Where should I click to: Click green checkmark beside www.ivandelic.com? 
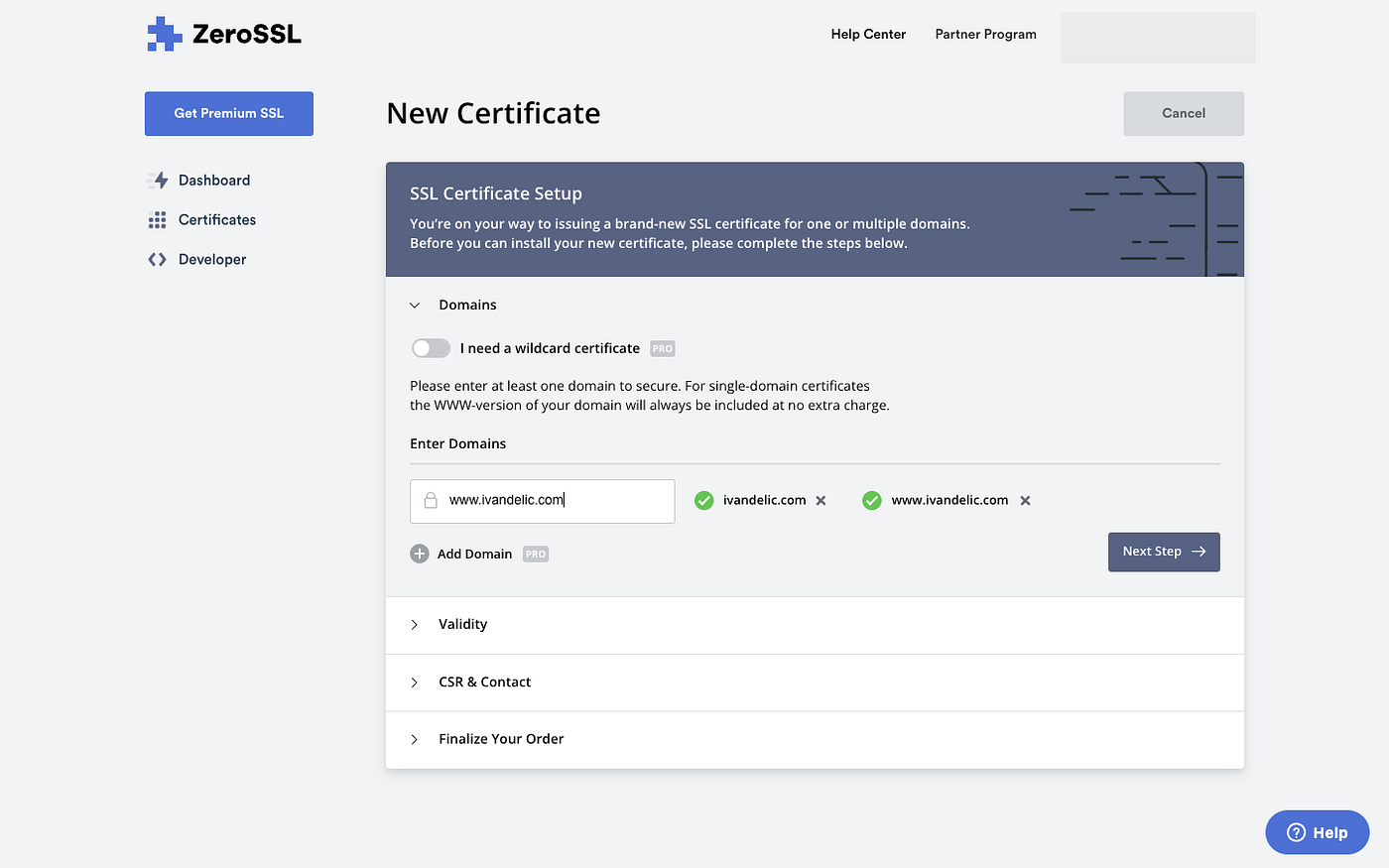(x=872, y=501)
